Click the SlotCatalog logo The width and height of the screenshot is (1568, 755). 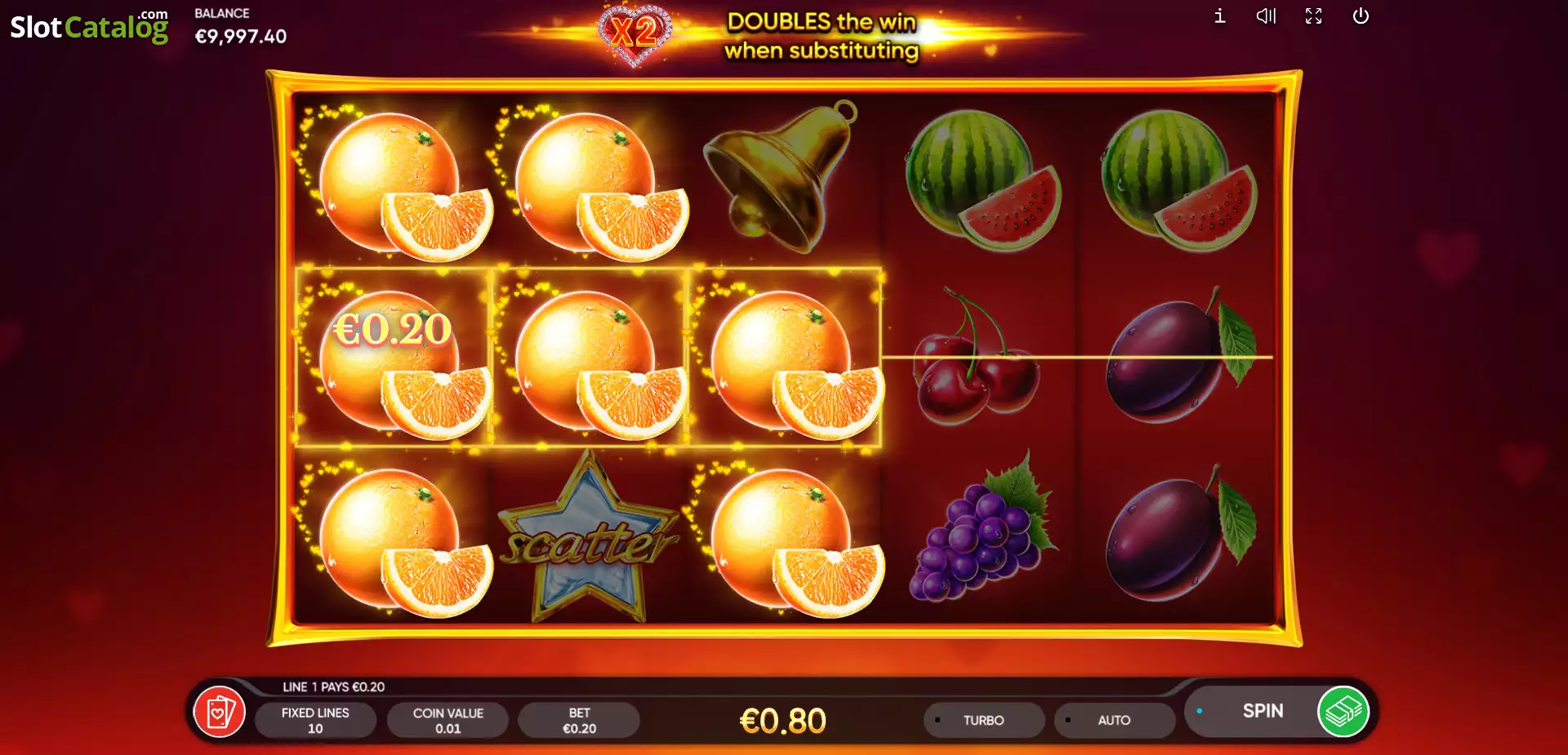(89, 26)
